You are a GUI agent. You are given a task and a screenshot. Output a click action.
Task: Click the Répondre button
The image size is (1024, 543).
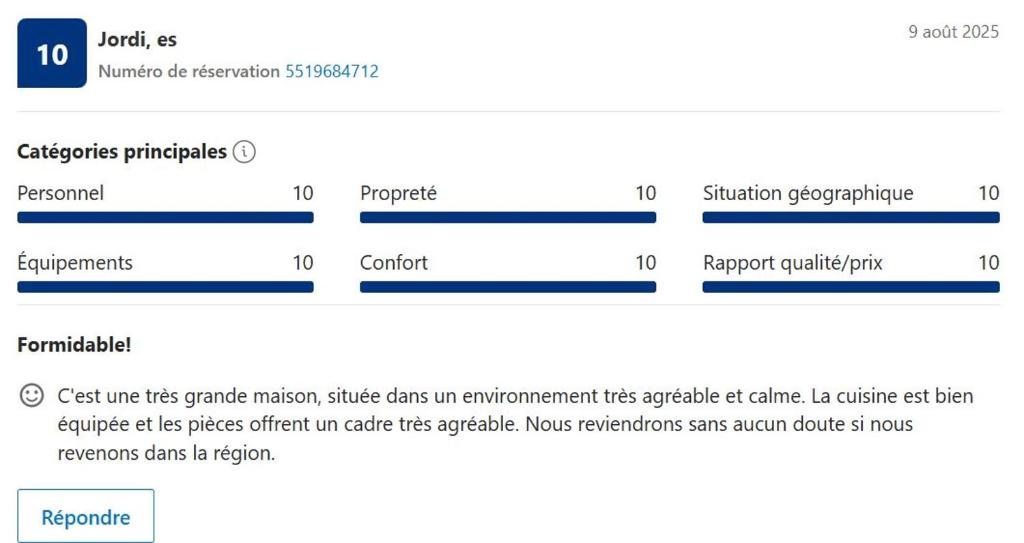(x=86, y=516)
